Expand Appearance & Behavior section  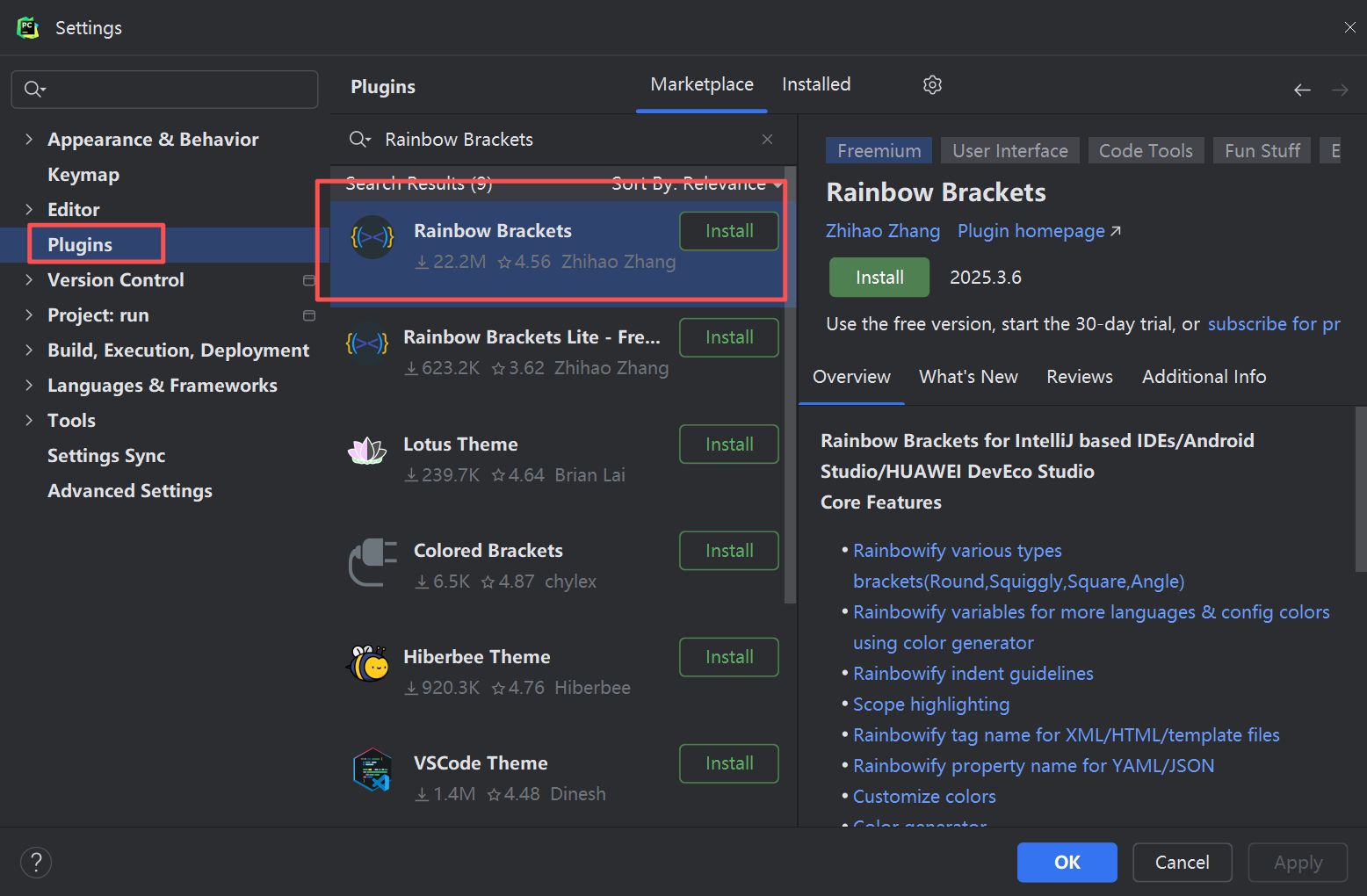[29, 139]
